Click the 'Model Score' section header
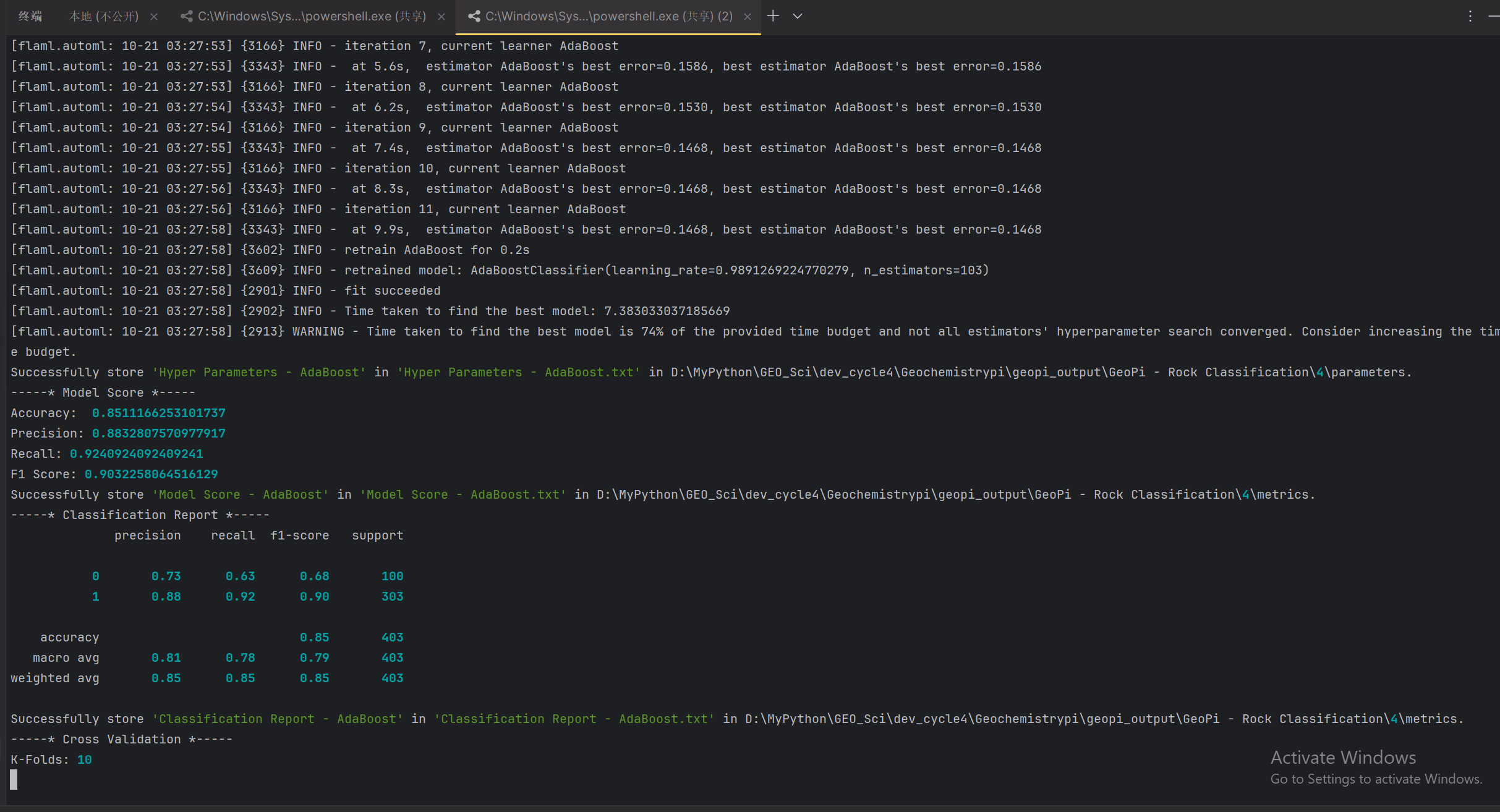1500x812 pixels. click(x=103, y=392)
